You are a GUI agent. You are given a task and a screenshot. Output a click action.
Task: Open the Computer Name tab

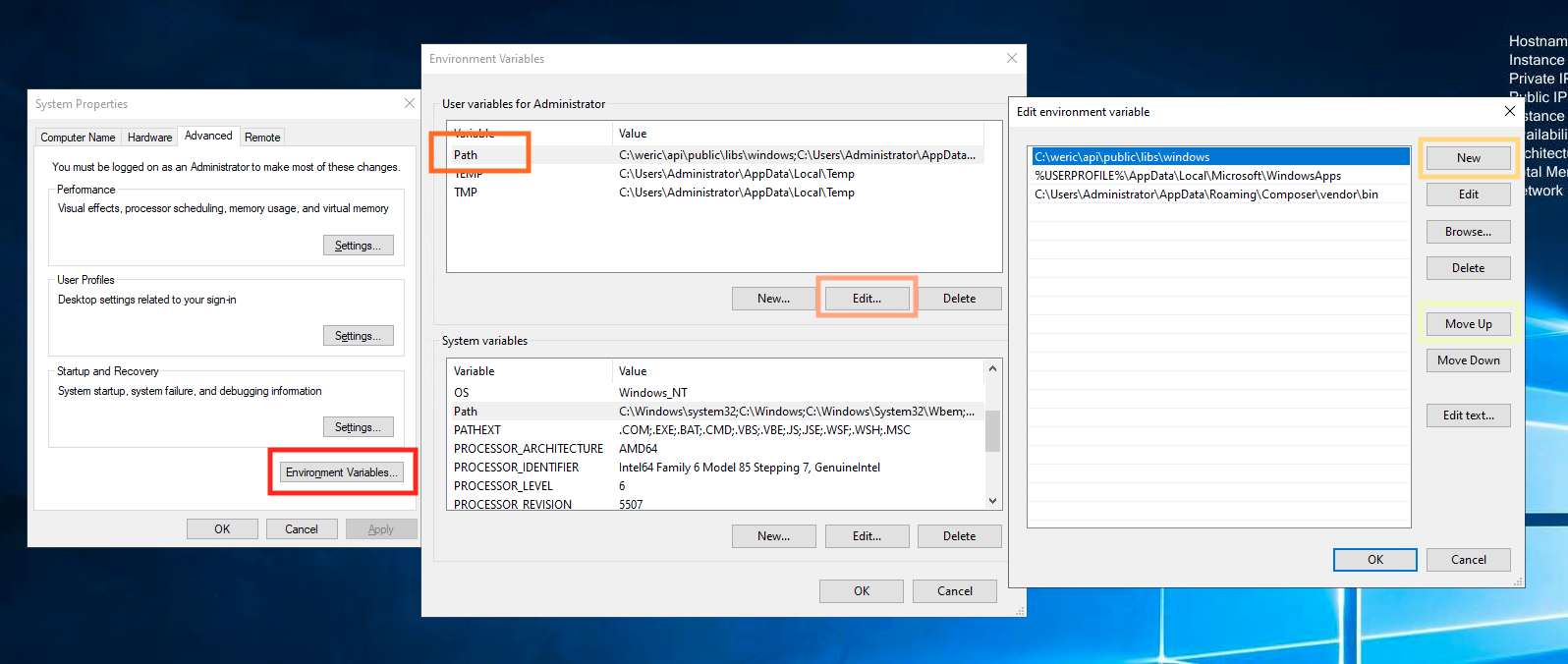(78, 138)
